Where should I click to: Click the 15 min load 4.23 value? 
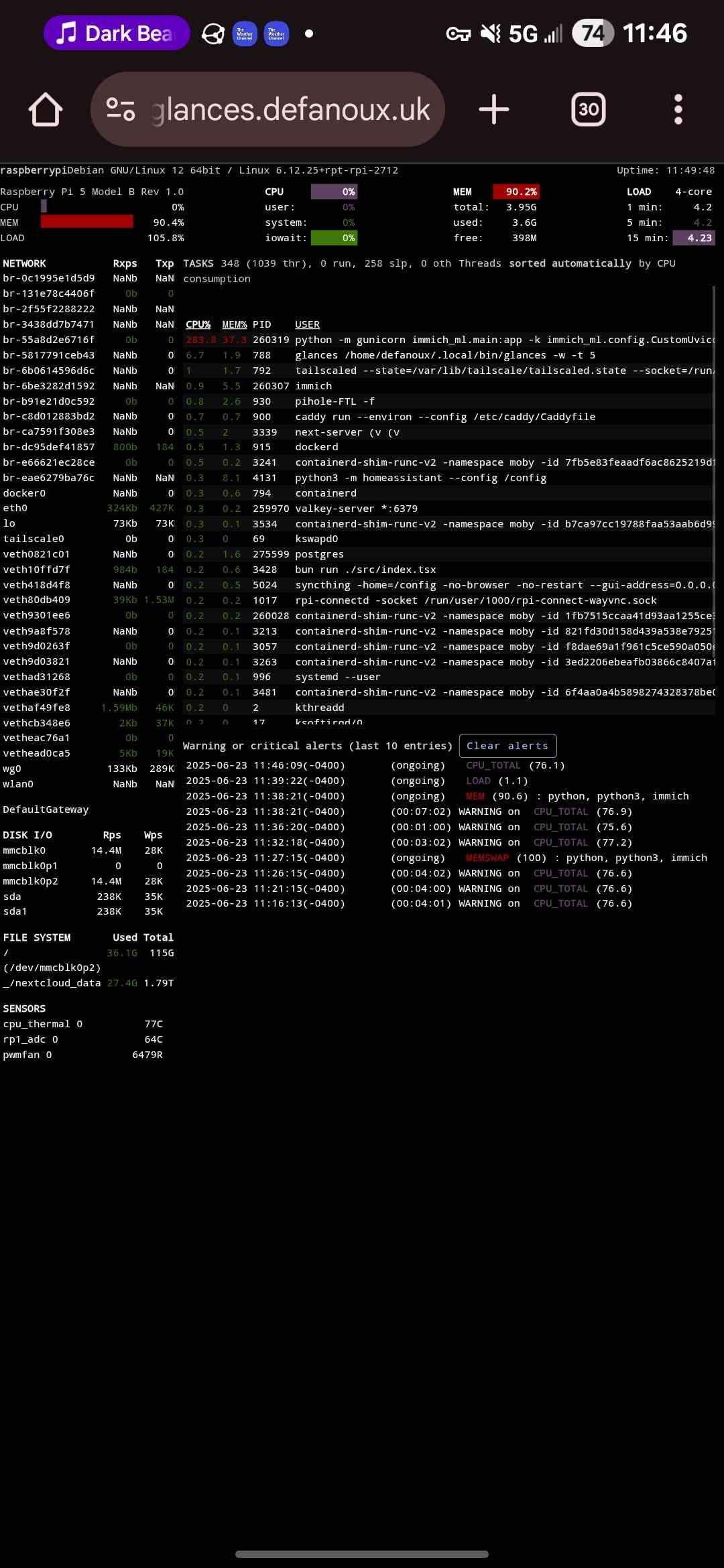[694, 238]
